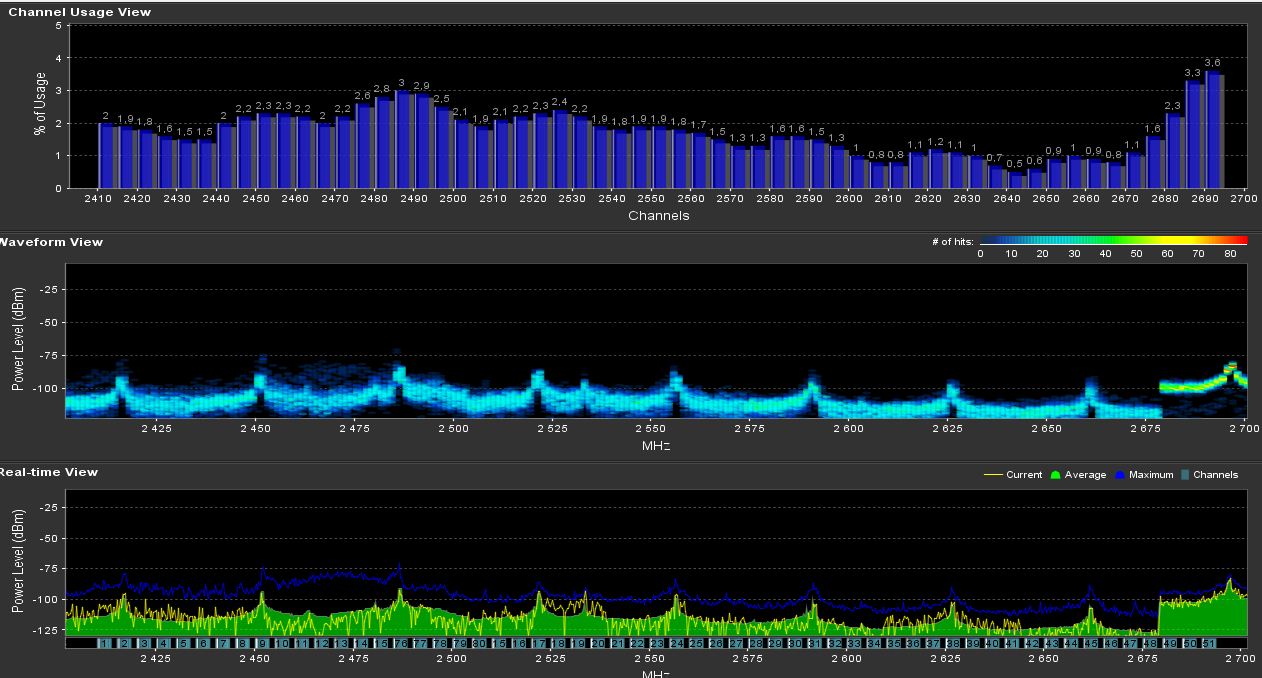The image size is (1262, 678).
Task: Toggle the Average trace legend label
Action: click(x=1086, y=475)
